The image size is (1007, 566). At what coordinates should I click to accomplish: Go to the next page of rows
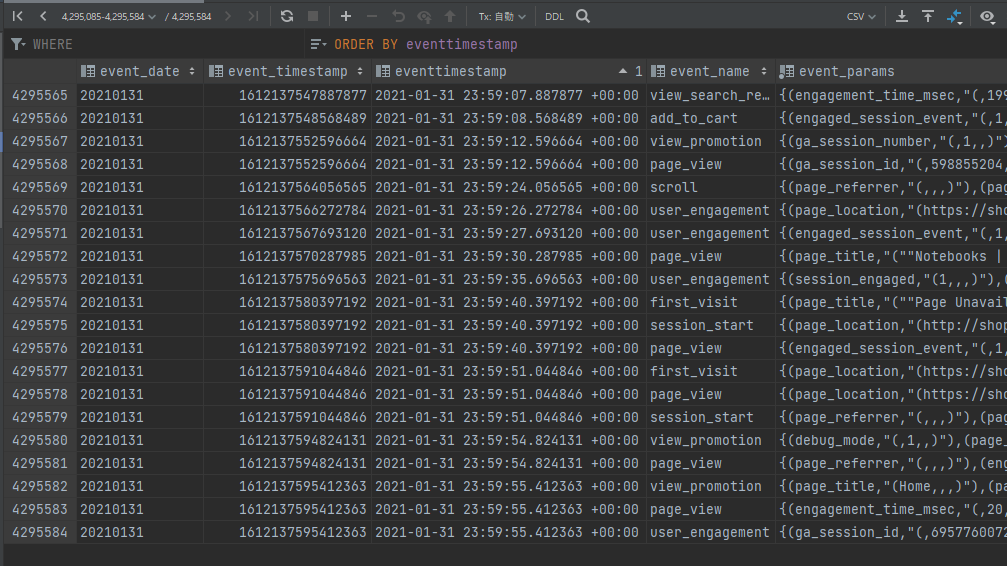pyautogui.click(x=228, y=16)
